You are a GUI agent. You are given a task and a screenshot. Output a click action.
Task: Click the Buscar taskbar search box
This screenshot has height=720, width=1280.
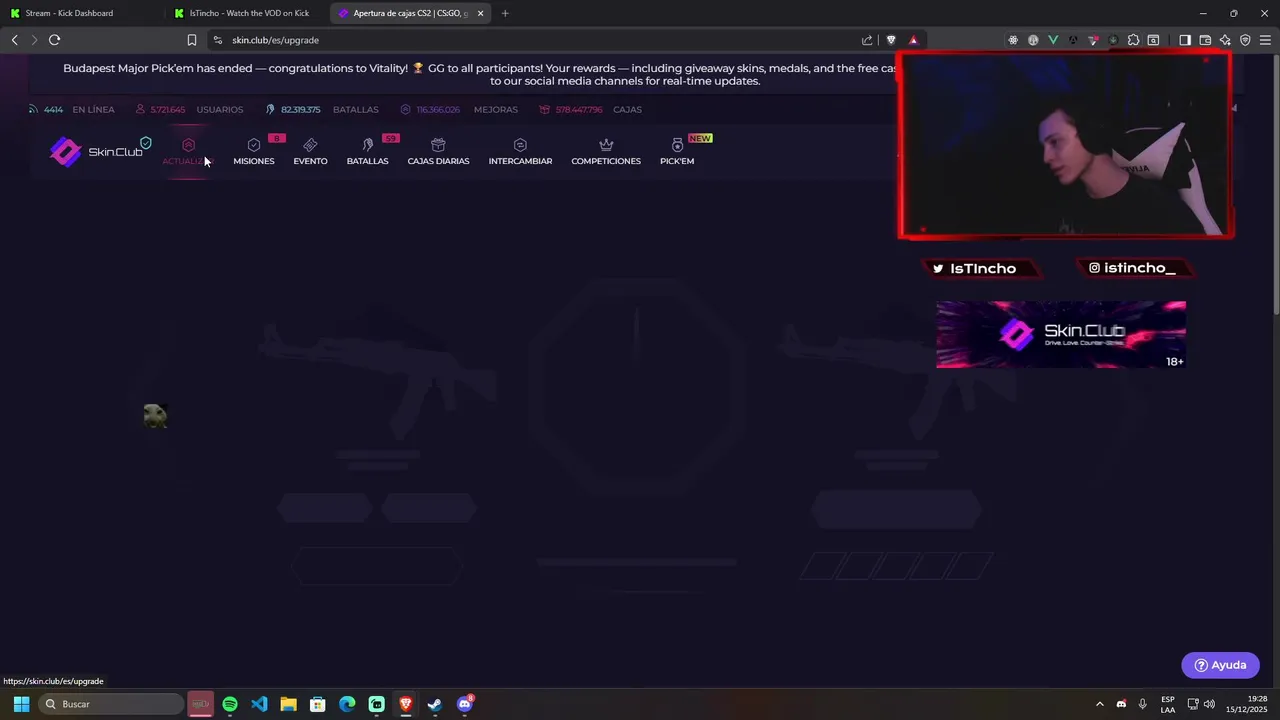coord(111,704)
